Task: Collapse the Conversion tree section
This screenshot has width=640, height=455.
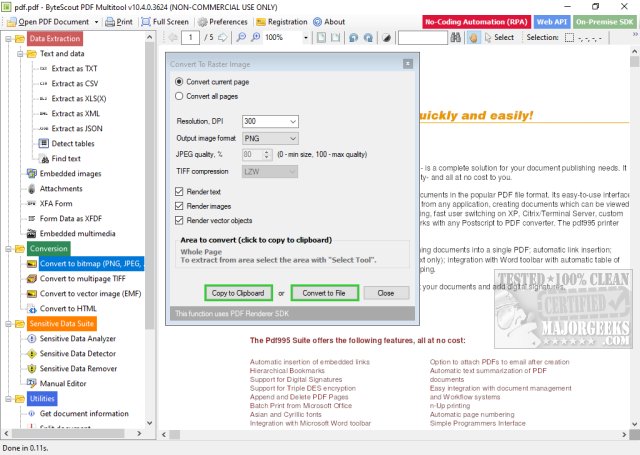Action: 8,249
